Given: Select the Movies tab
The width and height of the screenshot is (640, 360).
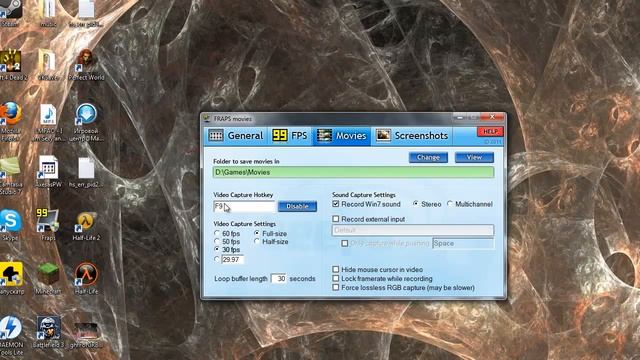Looking at the screenshot, I should click(x=342, y=136).
